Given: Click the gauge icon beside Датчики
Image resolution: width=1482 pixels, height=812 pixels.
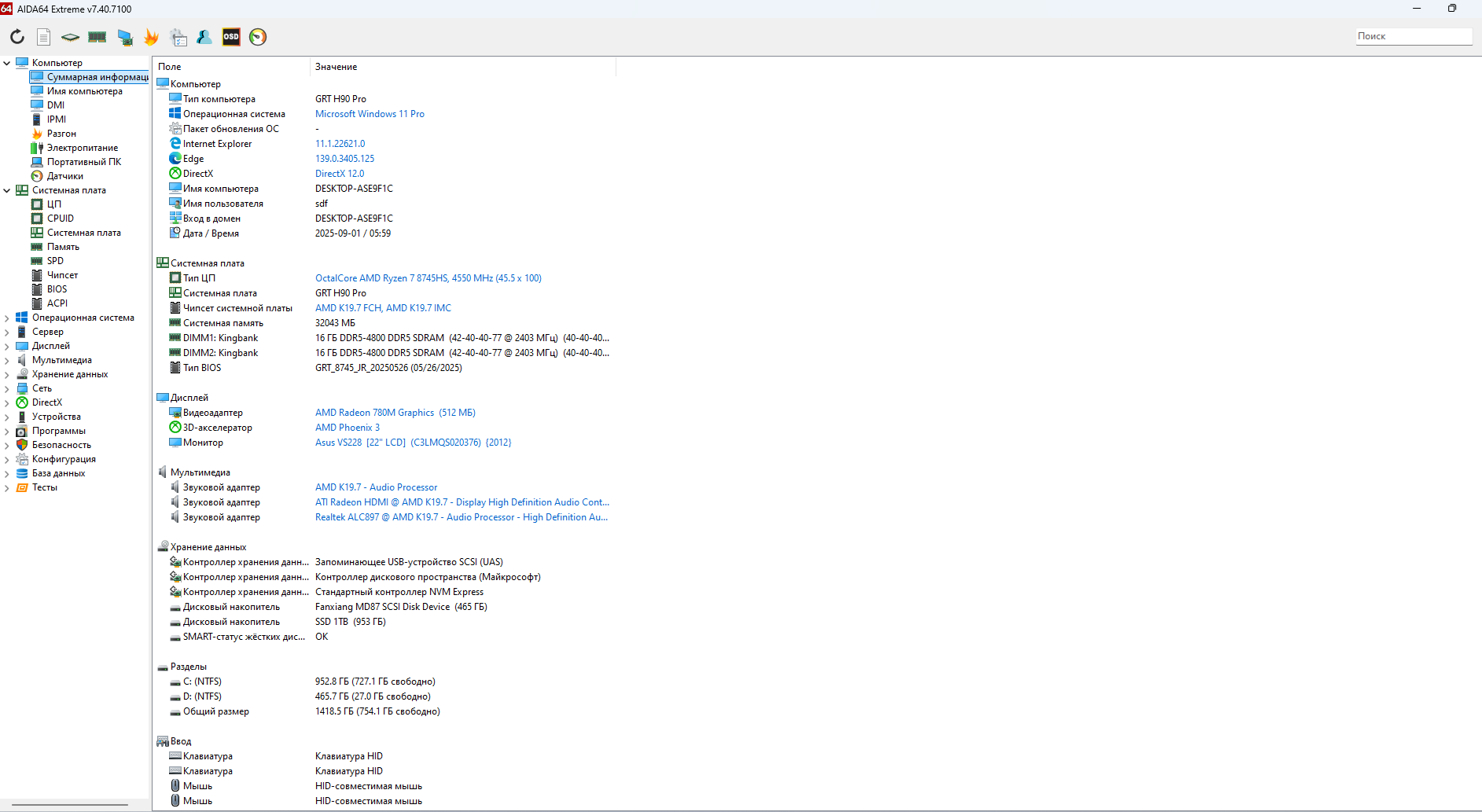Looking at the screenshot, I should [37, 176].
